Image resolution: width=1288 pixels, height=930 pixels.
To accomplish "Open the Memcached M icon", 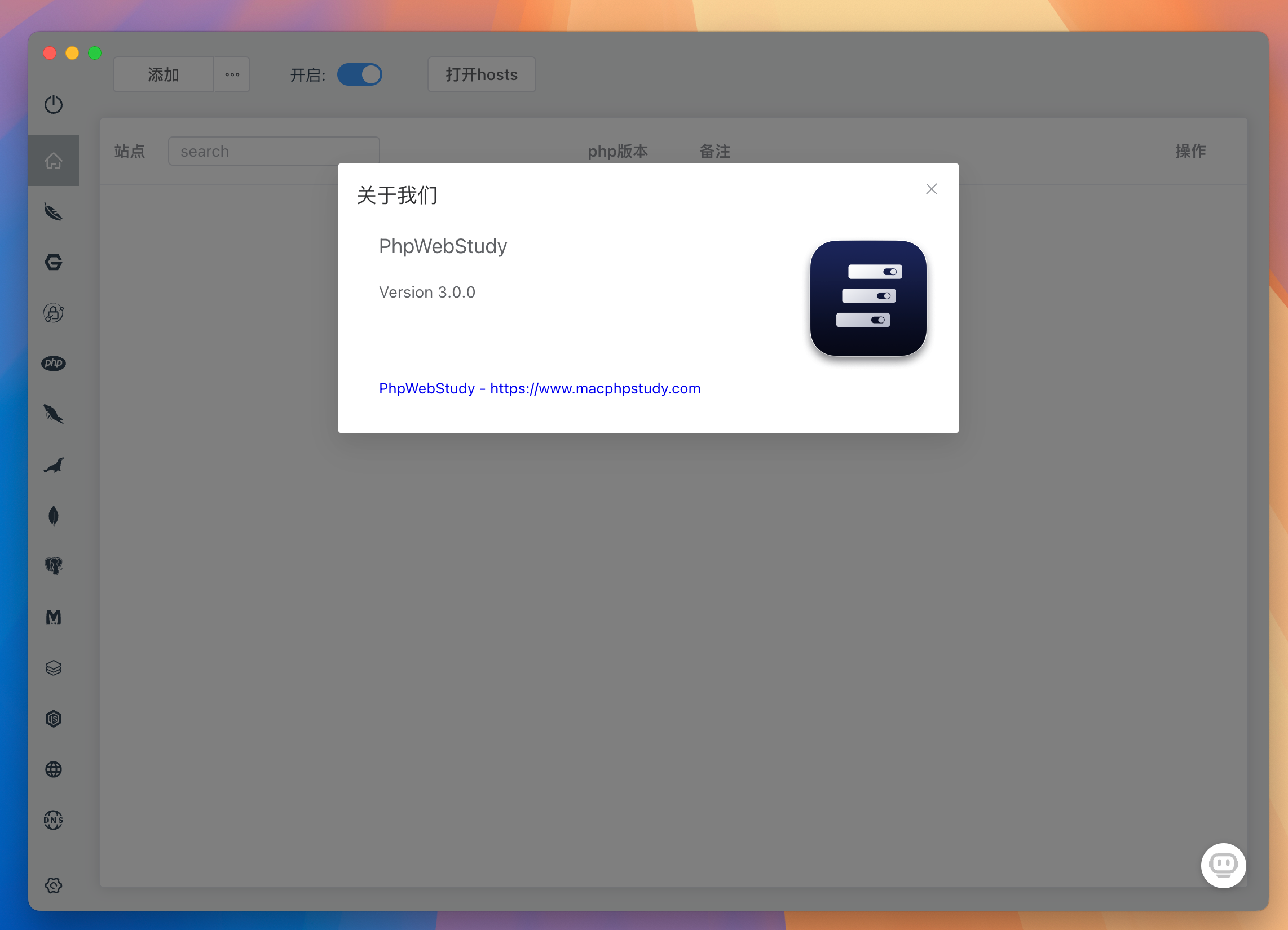I will (54, 617).
